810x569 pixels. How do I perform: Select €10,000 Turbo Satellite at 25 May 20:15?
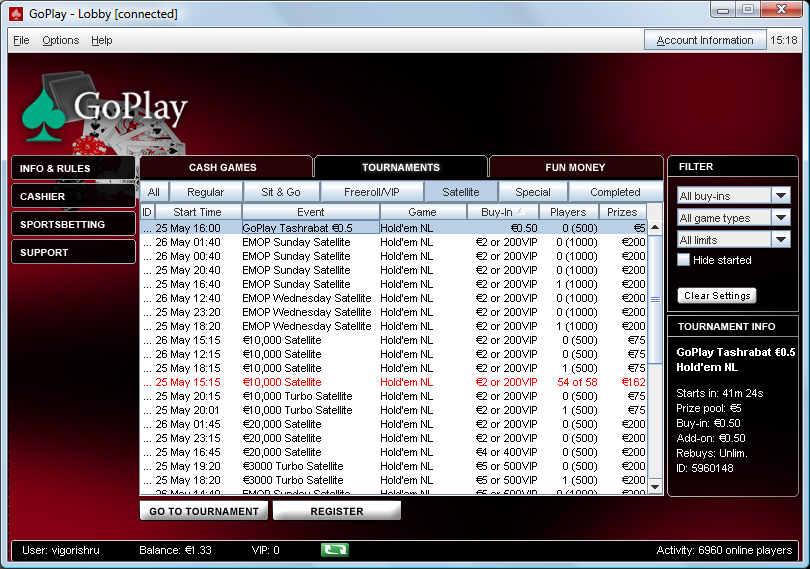[393, 396]
